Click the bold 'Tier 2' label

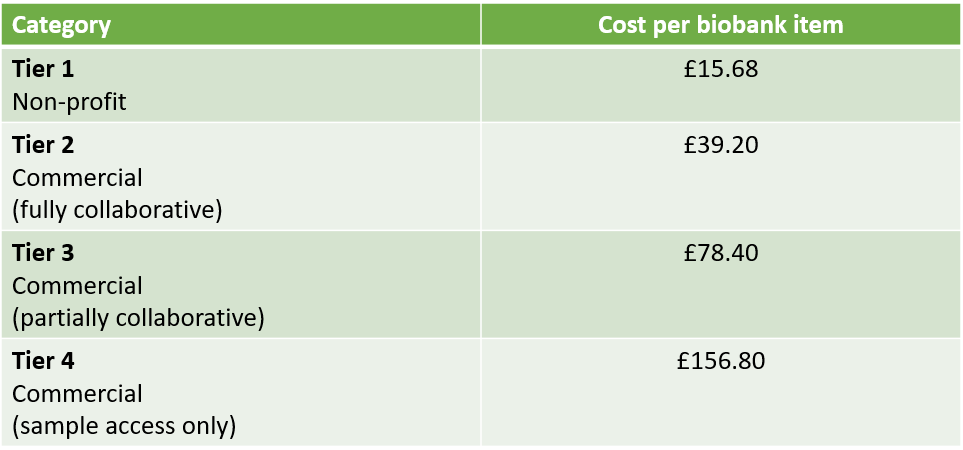coord(43,146)
